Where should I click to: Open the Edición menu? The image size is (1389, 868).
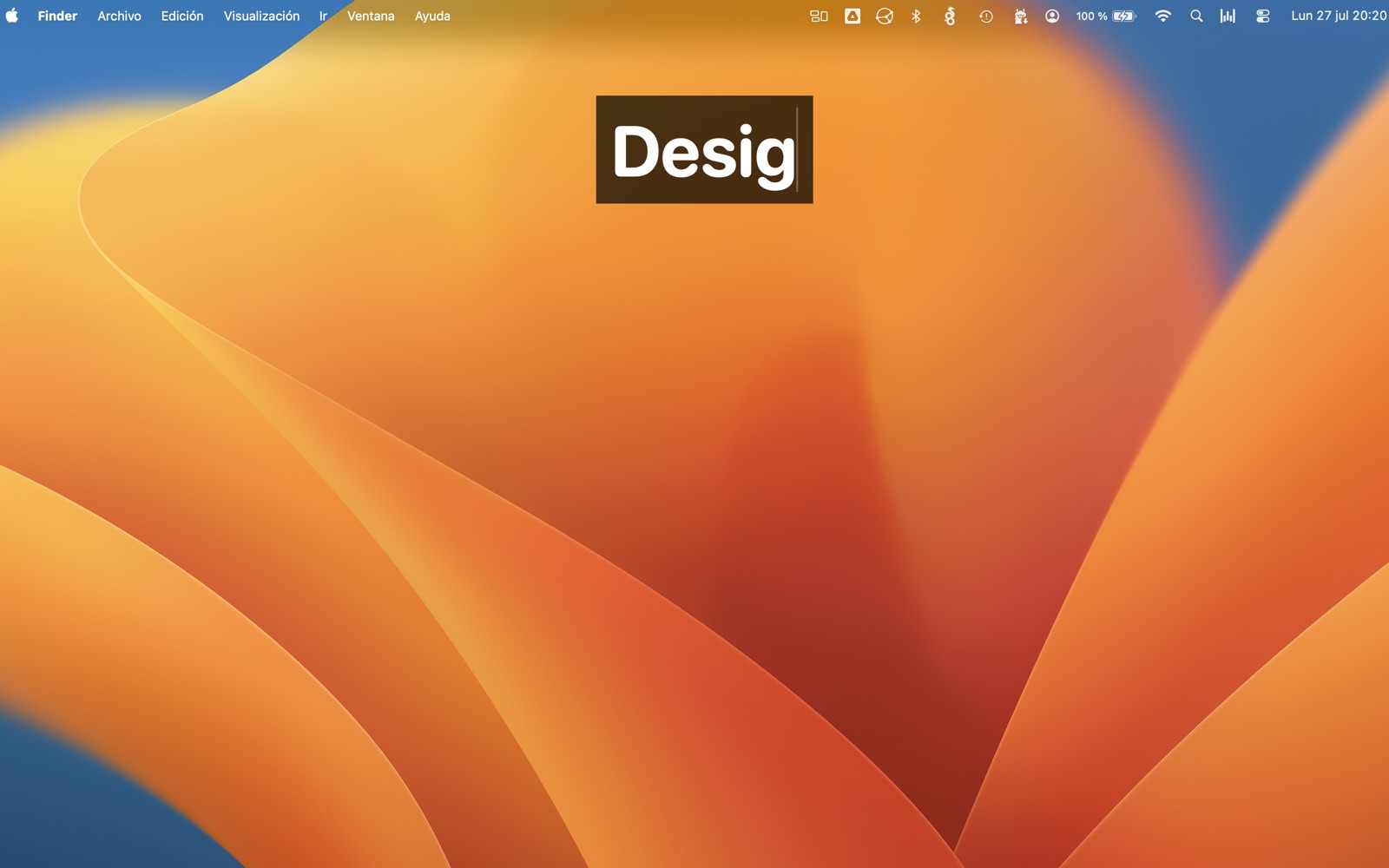click(182, 16)
